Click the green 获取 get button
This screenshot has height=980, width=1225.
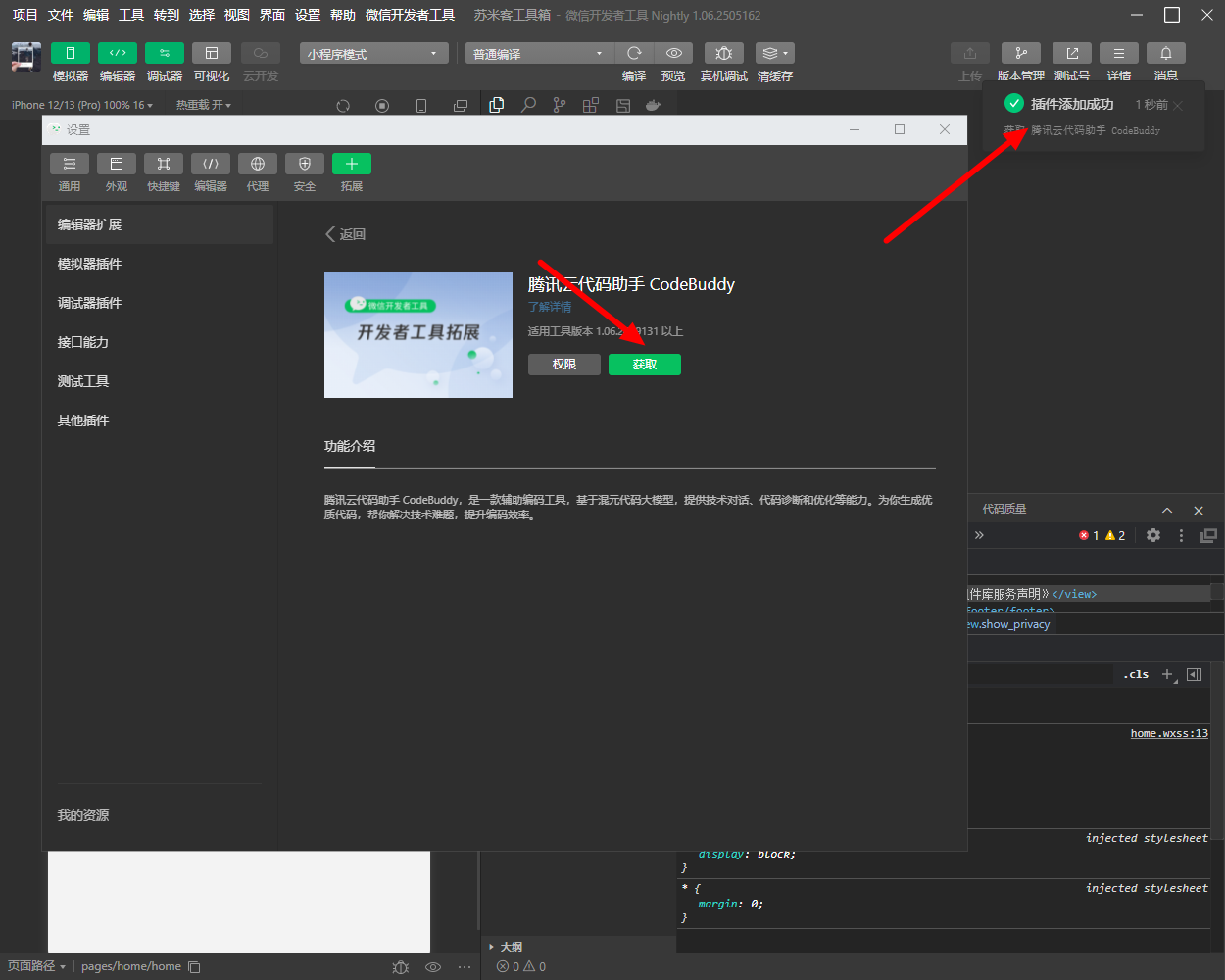click(x=645, y=365)
